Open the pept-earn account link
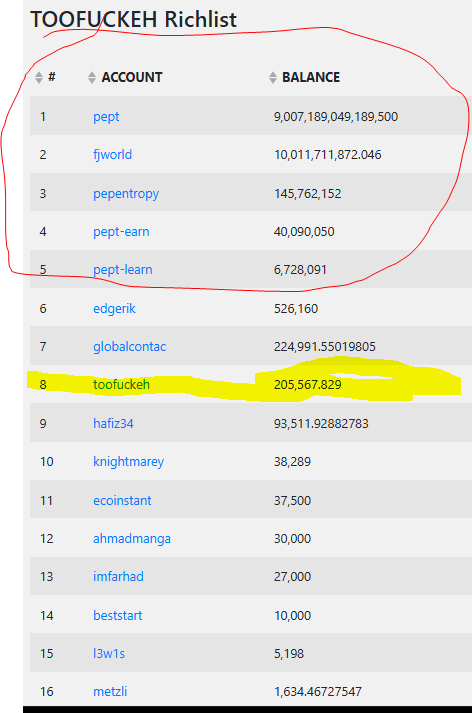 [121, 232]
